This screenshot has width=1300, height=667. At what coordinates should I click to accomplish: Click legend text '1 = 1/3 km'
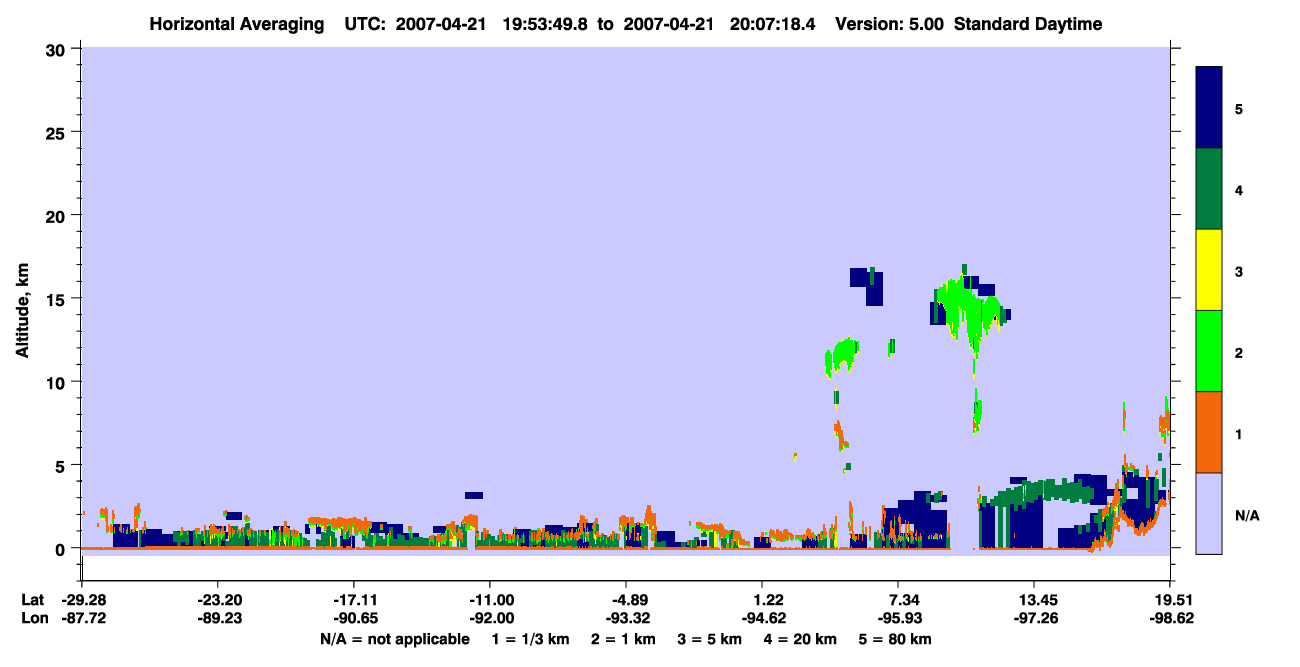(x=530, y=639)
